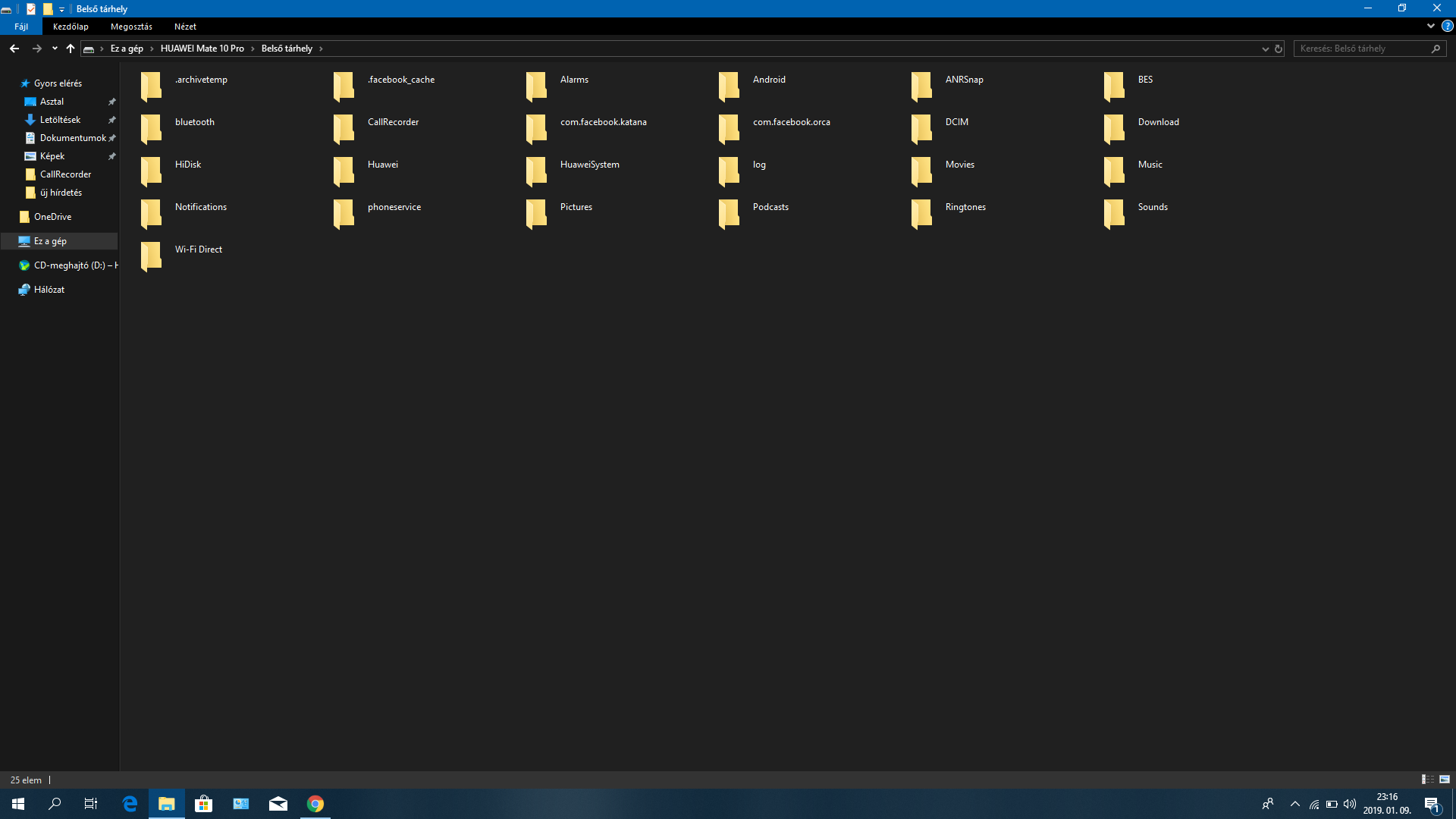Viewport: 1456px width, 819px height.
Task: Click the HiDisk folder icon
Action: click(x=151, y=171)
